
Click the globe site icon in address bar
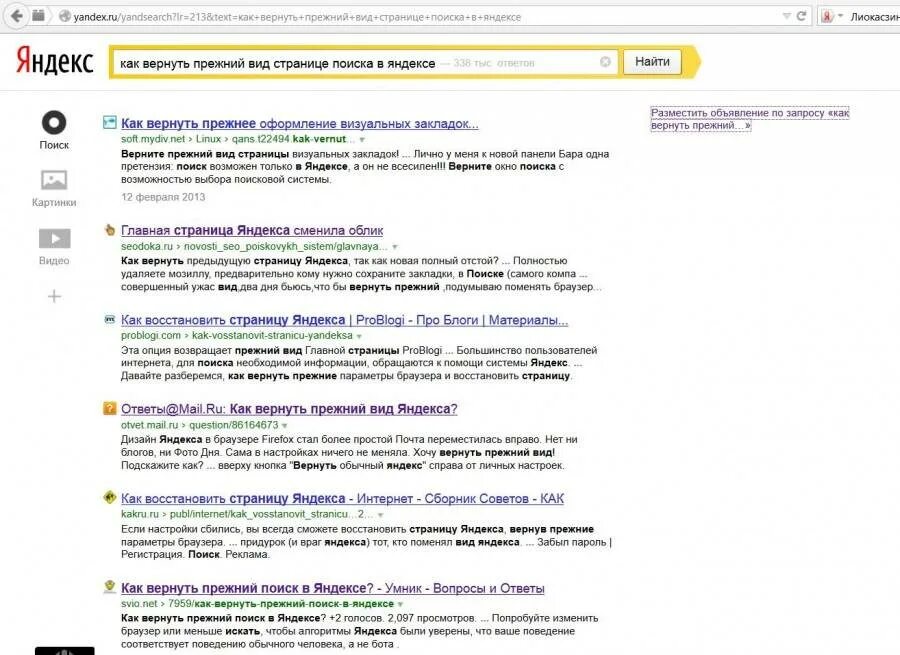point(65,17)
